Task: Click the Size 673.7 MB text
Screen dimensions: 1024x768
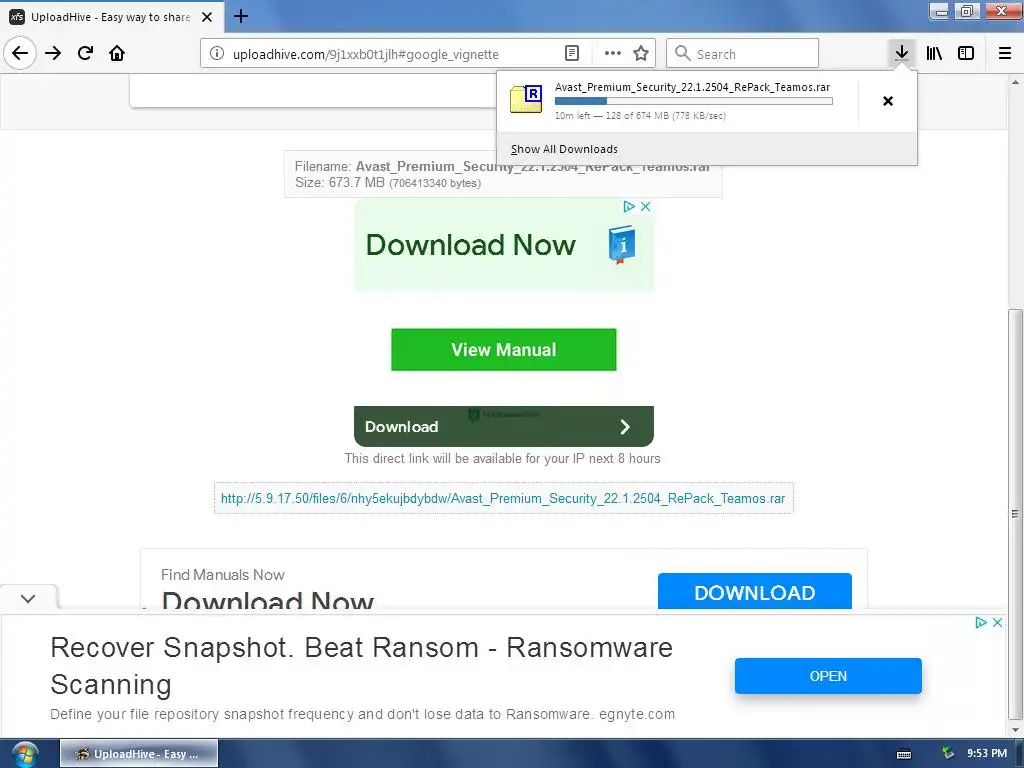Action: pos(388,183)
